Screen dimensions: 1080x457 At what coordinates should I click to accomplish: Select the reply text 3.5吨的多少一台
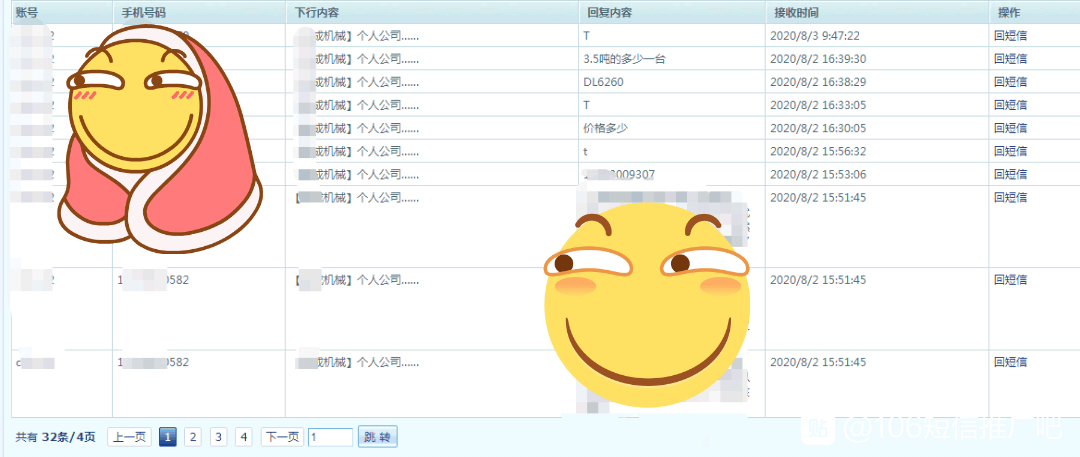[x=625, y=59]
